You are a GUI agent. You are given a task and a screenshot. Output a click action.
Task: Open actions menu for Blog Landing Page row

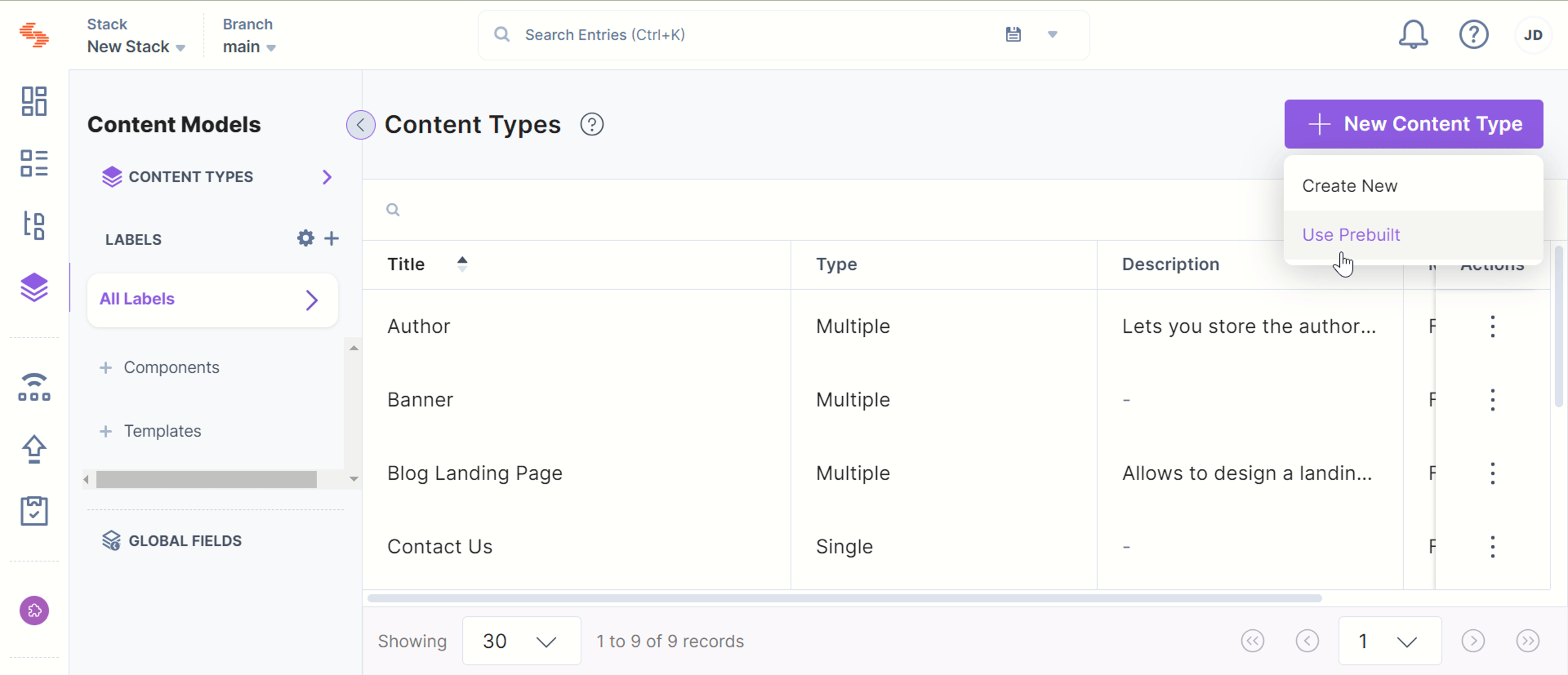click(x=1492, y=473)
